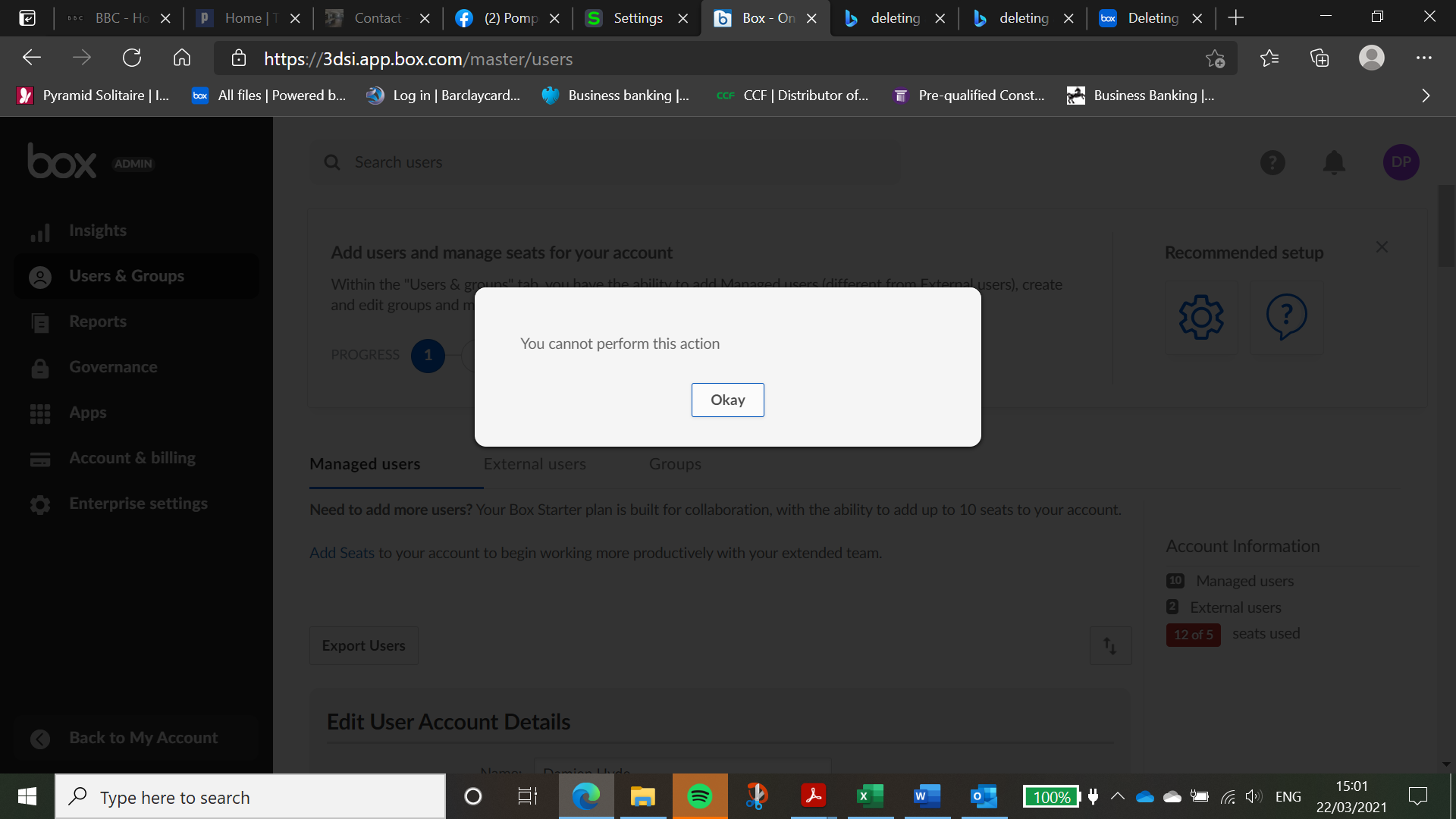Open the All files Powered by Box bookmark
Image resolution: width=1456 pixels, height=819 pixels.
click(269, 96)
